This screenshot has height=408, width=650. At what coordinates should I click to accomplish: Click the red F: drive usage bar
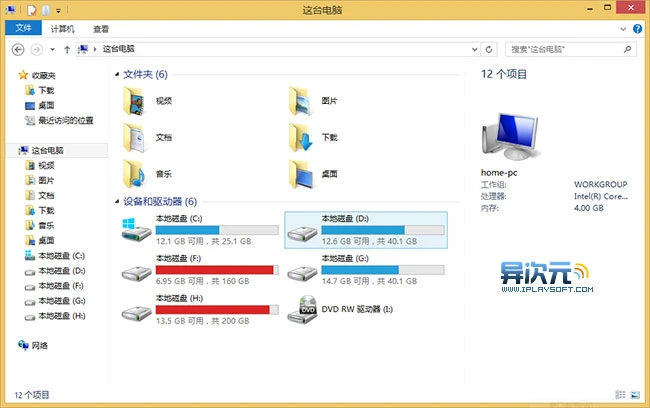tap(217, 270)
